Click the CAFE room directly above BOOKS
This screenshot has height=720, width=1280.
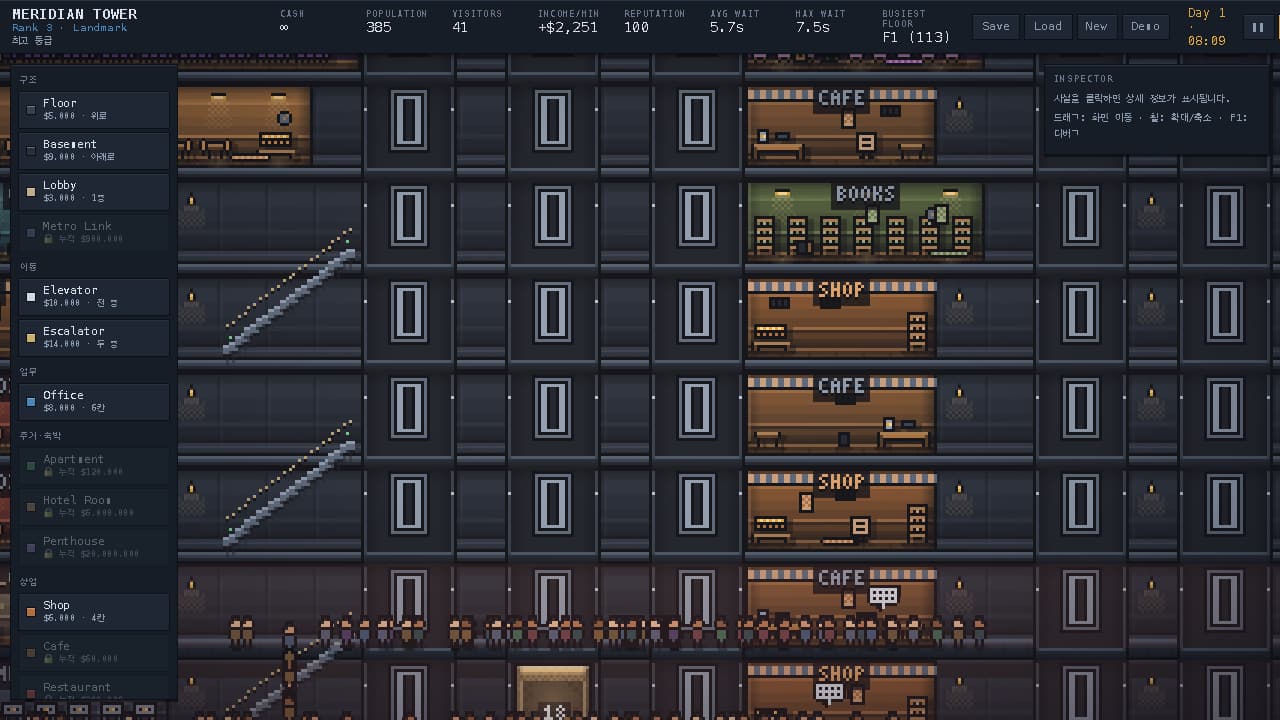pyautogui.click(x=841, y=125)
